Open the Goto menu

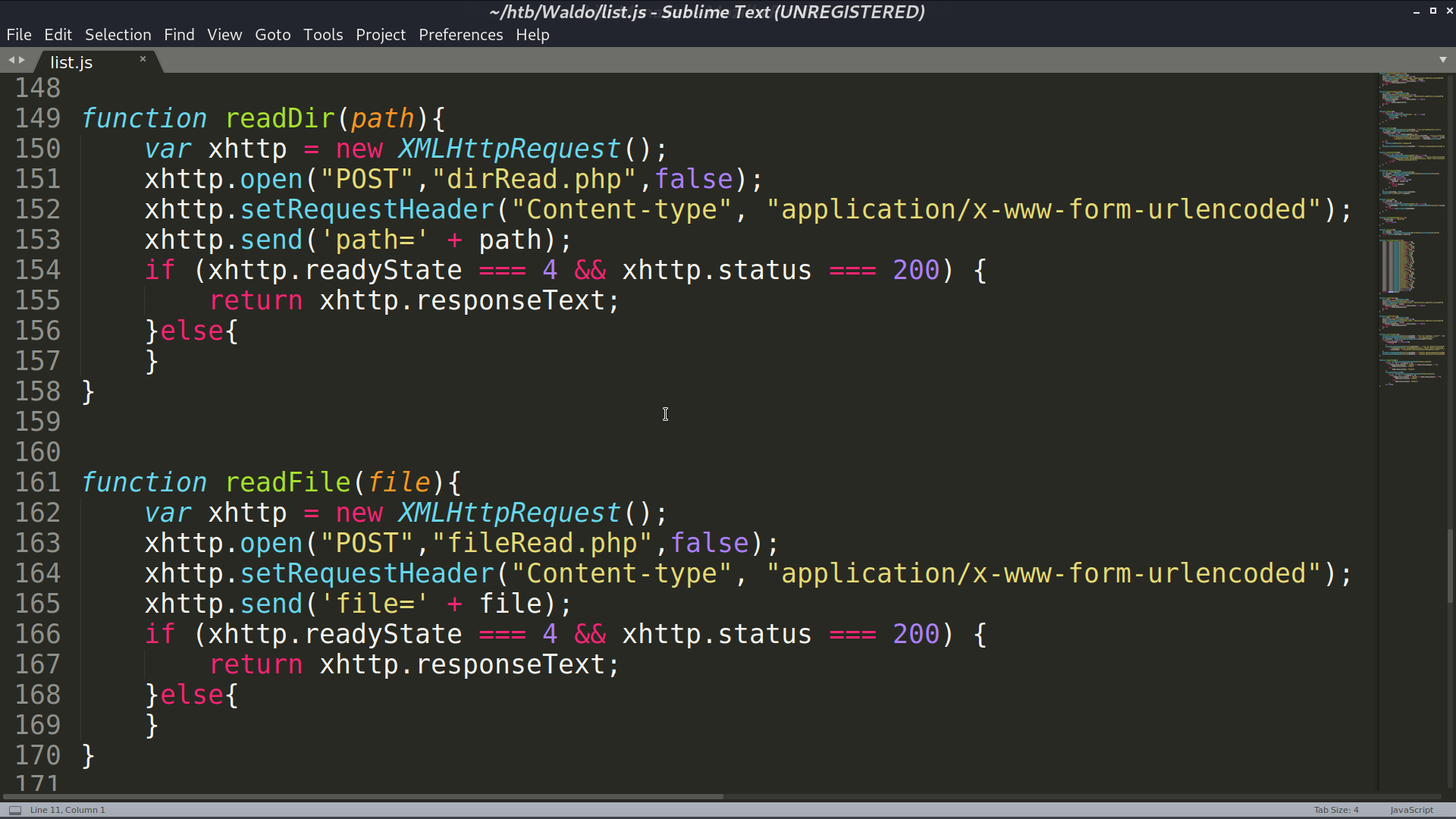[x=273, y=35]
